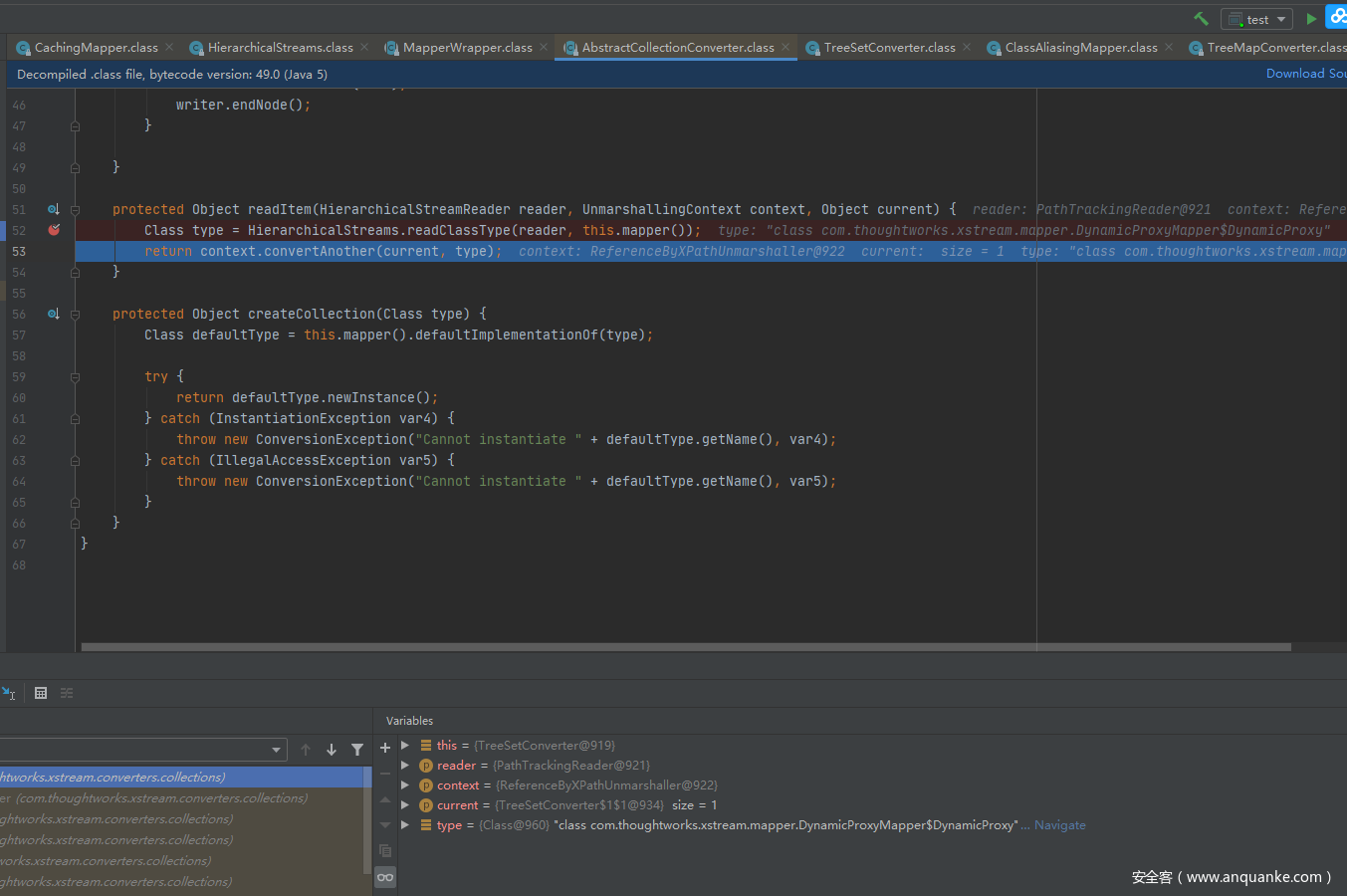Image resolution: width=1347 pixels, height=896 pixels.
Task: Open the test run configuration dropdown
Action: (x=1256, y=19)
